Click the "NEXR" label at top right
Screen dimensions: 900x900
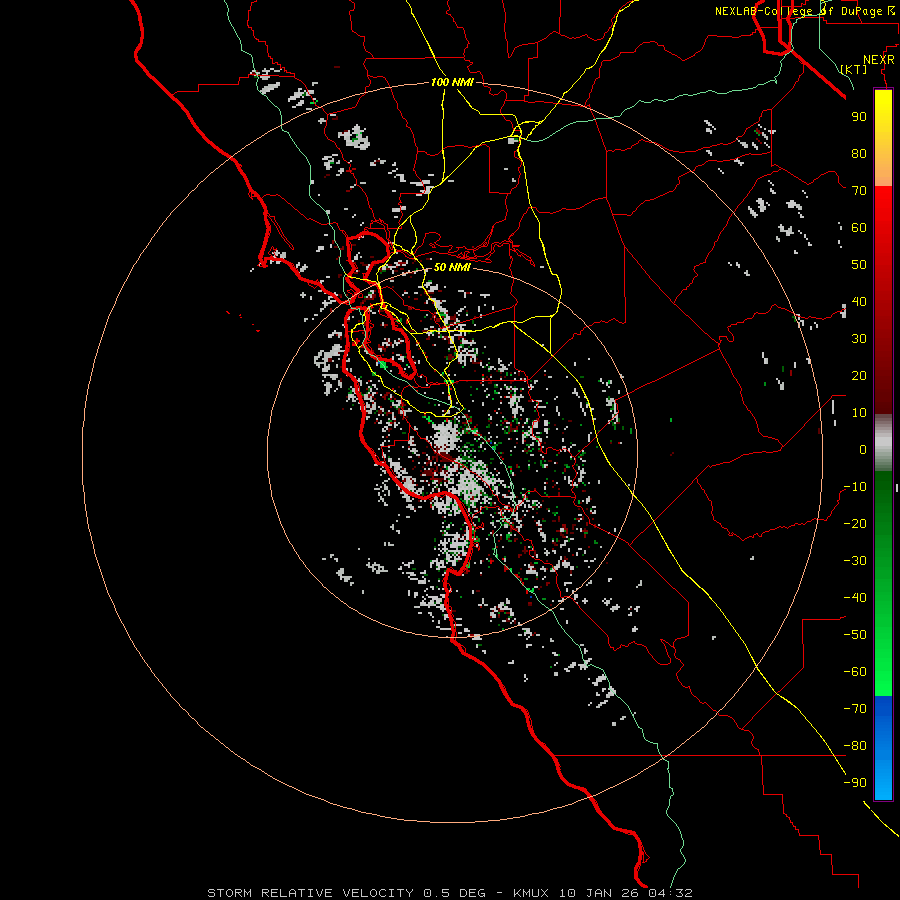pos(879,59)
